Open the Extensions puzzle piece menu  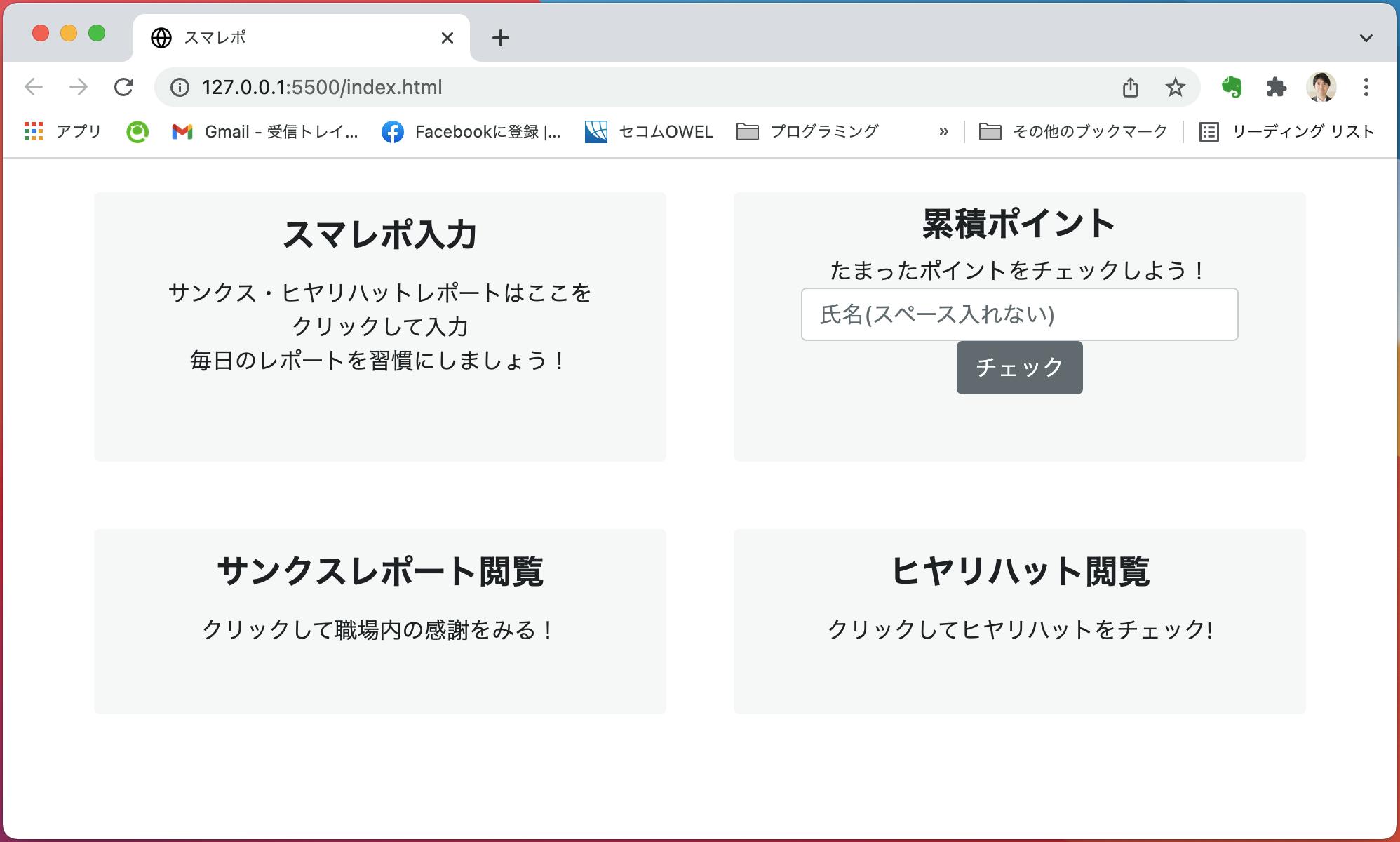coord(1276,87)
